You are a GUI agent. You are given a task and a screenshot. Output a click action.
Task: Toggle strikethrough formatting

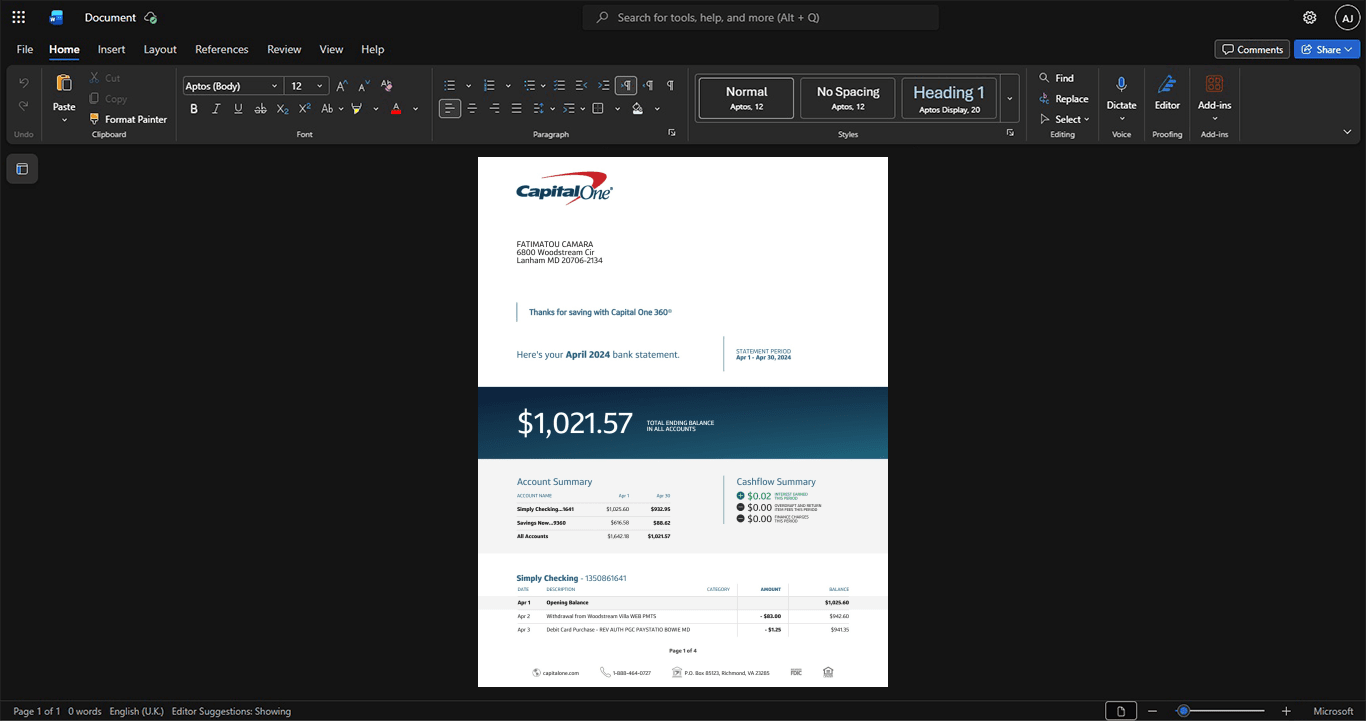coord(261,109)
